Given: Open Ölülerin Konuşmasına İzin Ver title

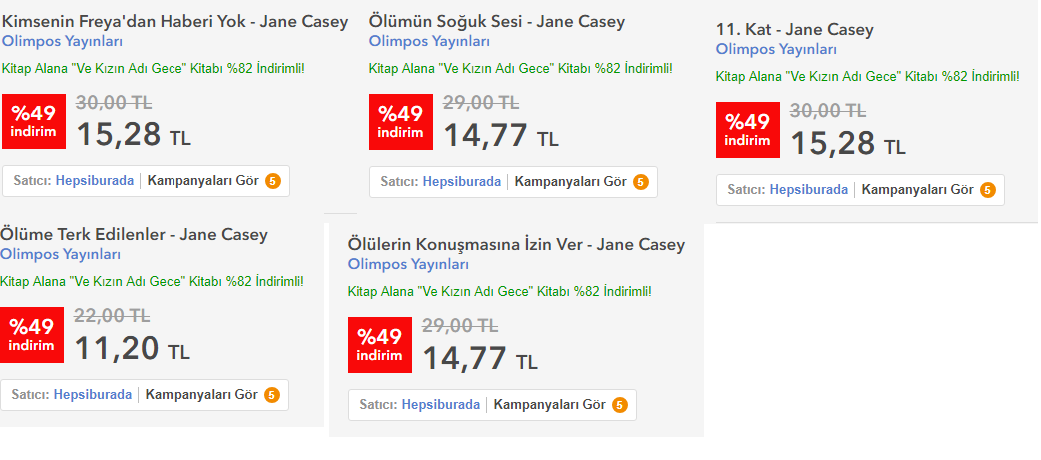Looking at the screenshot, I should click(x=516, y=244).
